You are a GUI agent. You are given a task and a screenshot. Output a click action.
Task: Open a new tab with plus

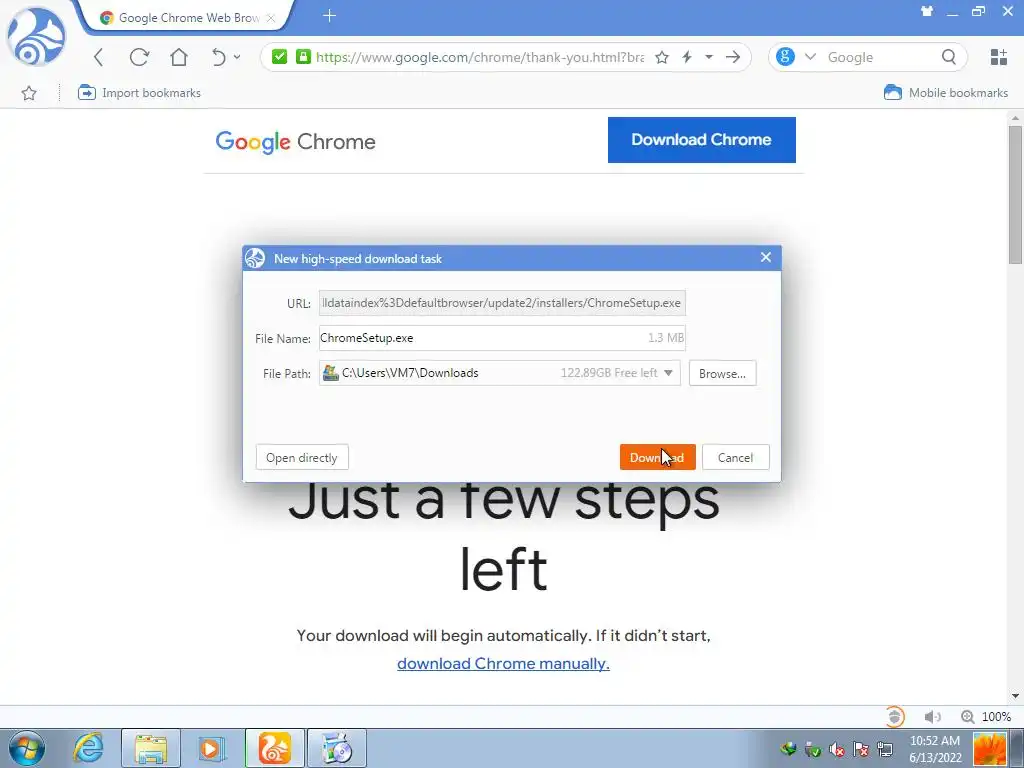329,16
